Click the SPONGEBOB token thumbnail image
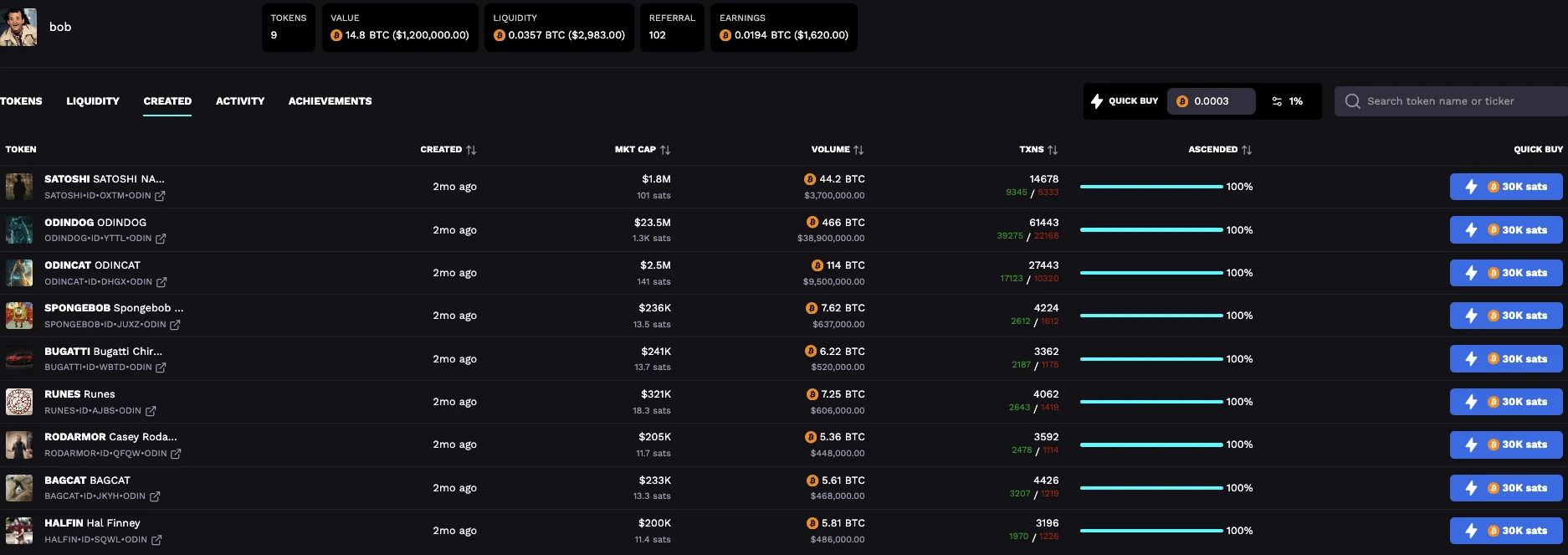This screenshot has width=1568, height=555. click(19, 316)
